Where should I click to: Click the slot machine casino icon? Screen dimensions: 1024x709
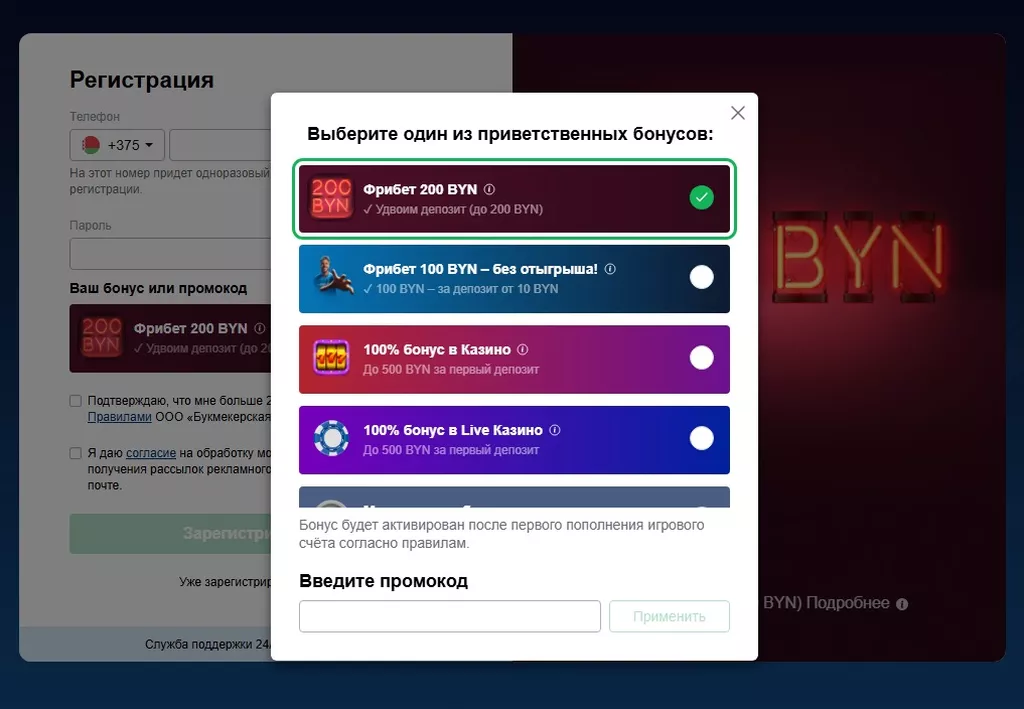[330, 358]
